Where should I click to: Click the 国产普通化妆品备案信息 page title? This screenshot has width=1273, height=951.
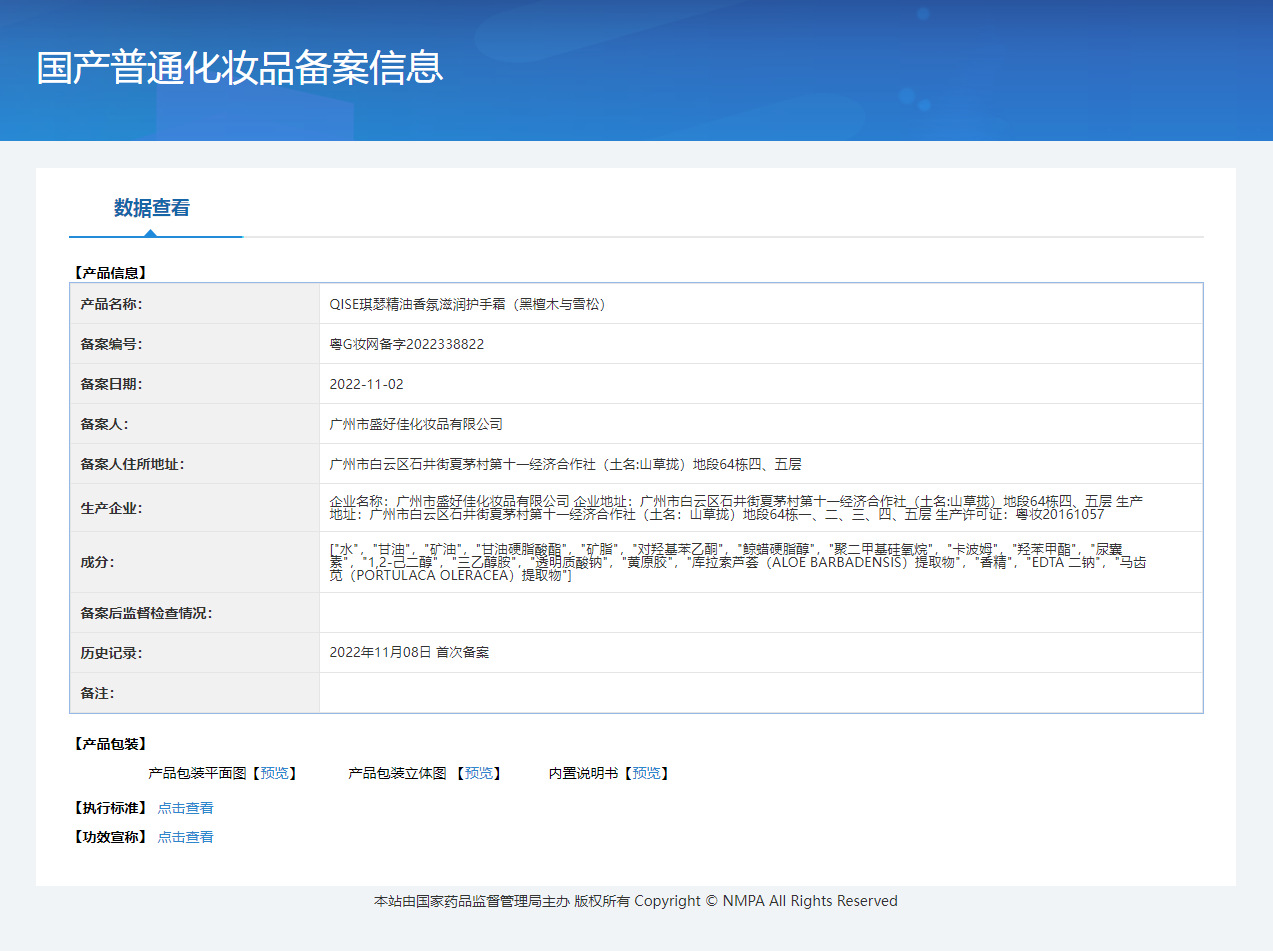pos(240,67)
